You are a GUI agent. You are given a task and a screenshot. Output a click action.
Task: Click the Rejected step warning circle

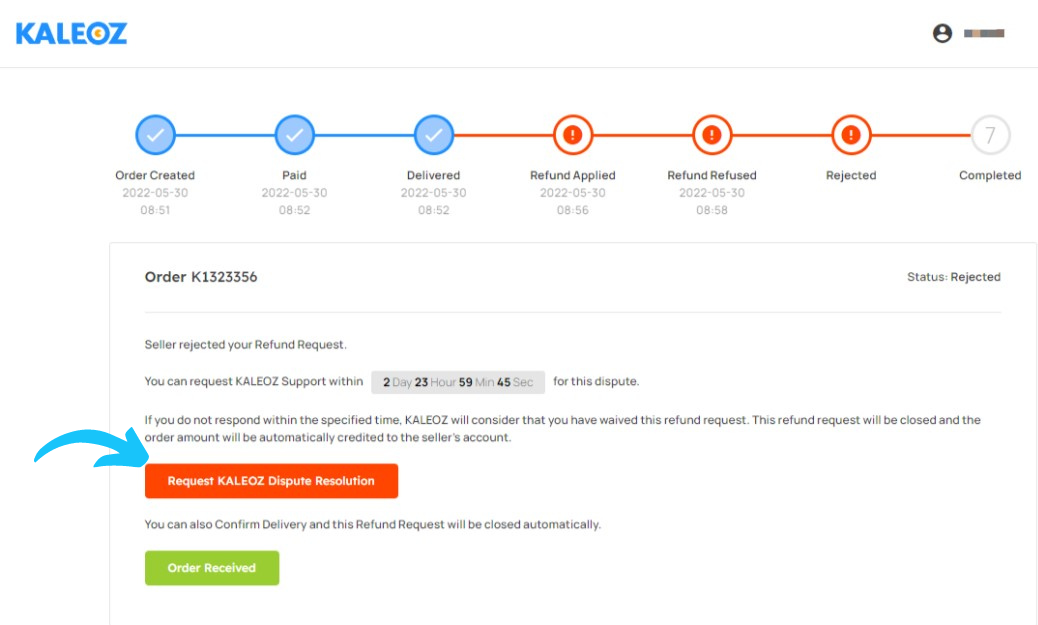coord(851,135)
